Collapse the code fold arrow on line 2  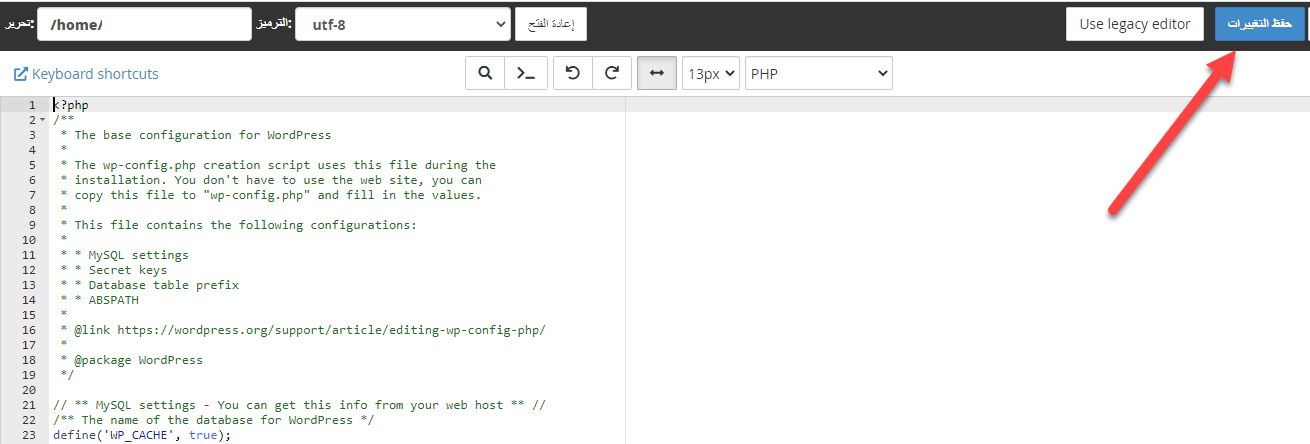click(x=42, y=120)
